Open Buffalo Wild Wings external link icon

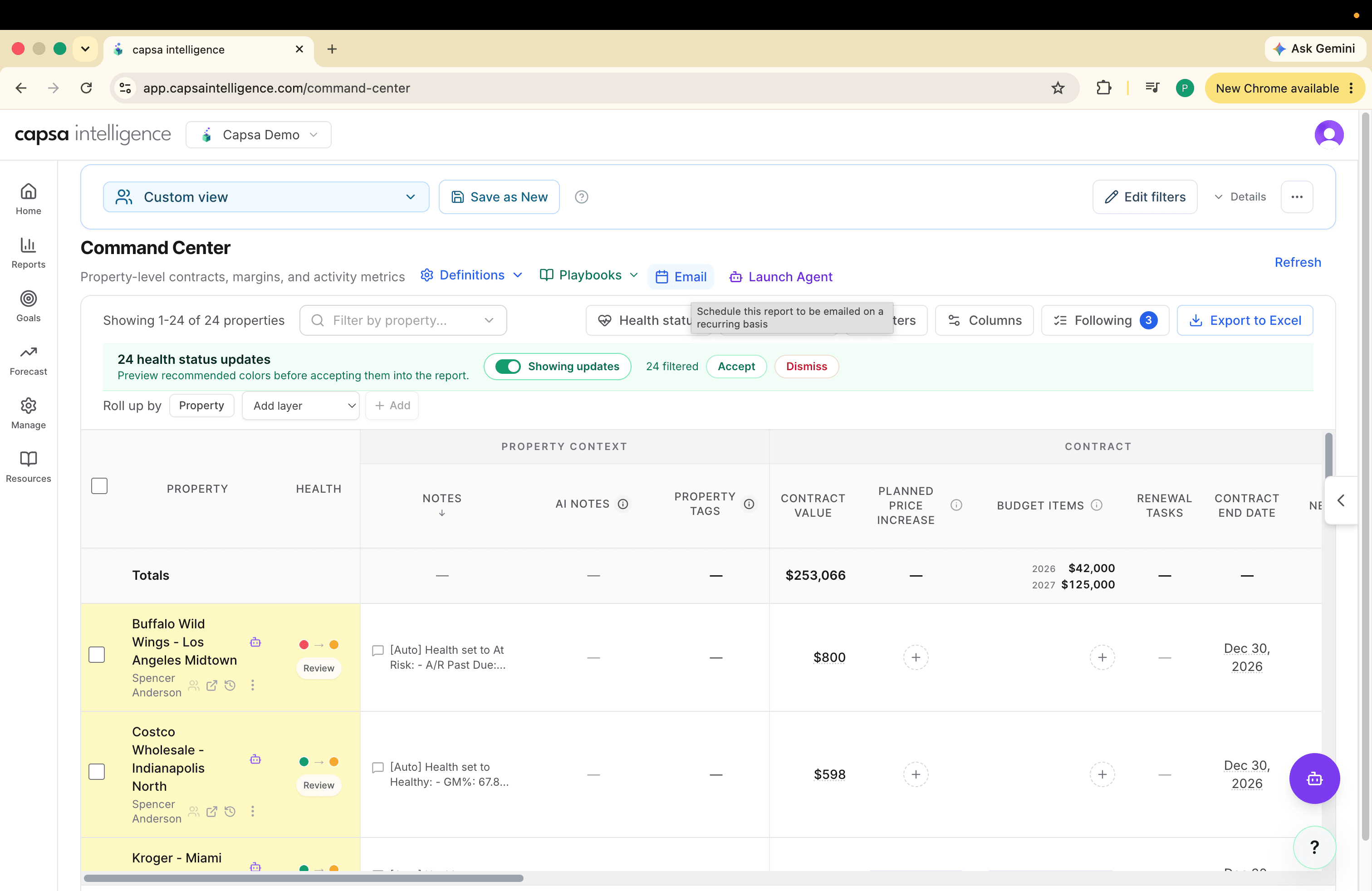pyautogui.click(x=211, y=685)
